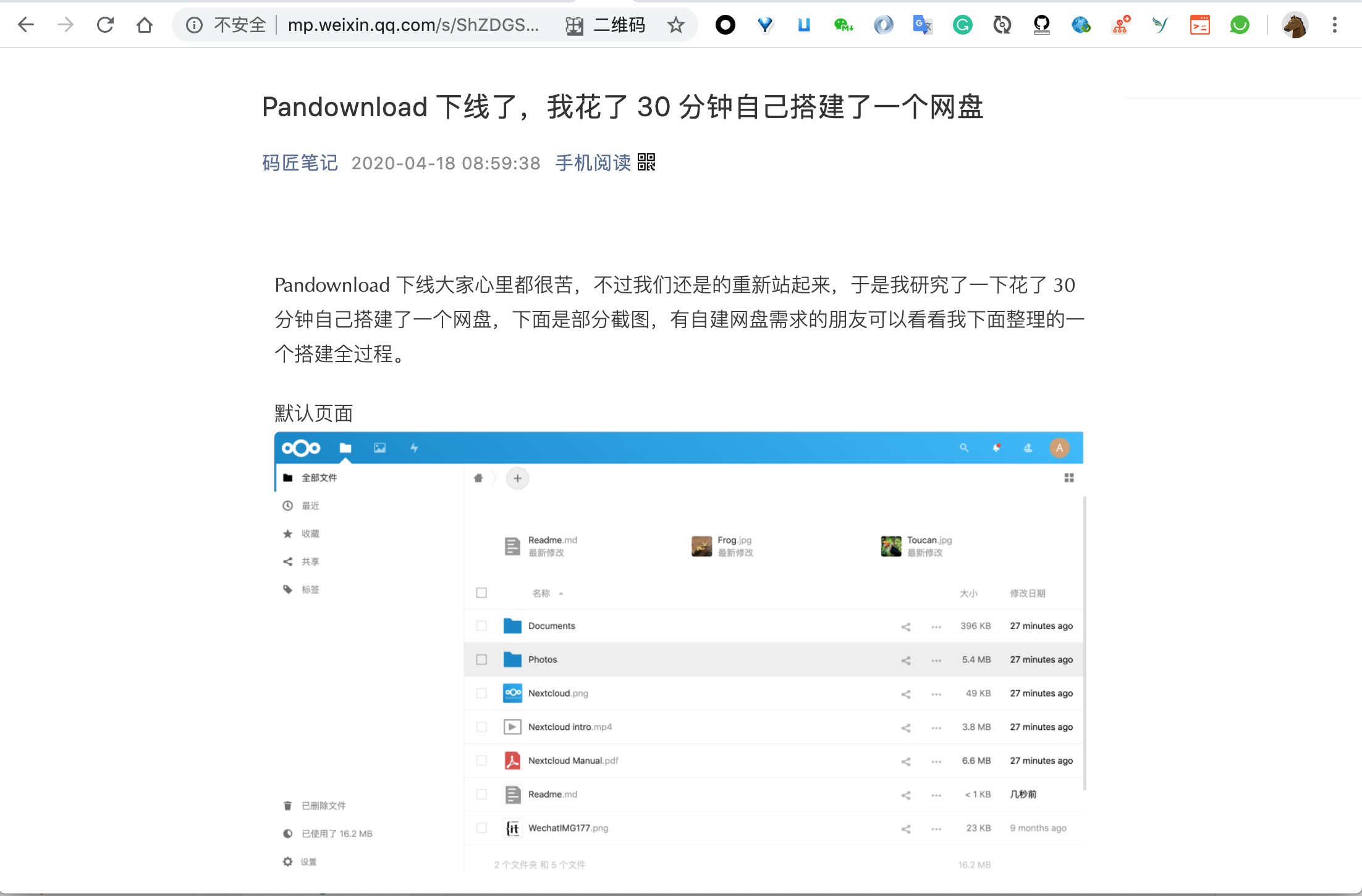Image resolution: width=1362 pixels, height=896 pixels.
Task: Tick the Nextcloud Manual.pdf checkbox
Action: point(481,761)
